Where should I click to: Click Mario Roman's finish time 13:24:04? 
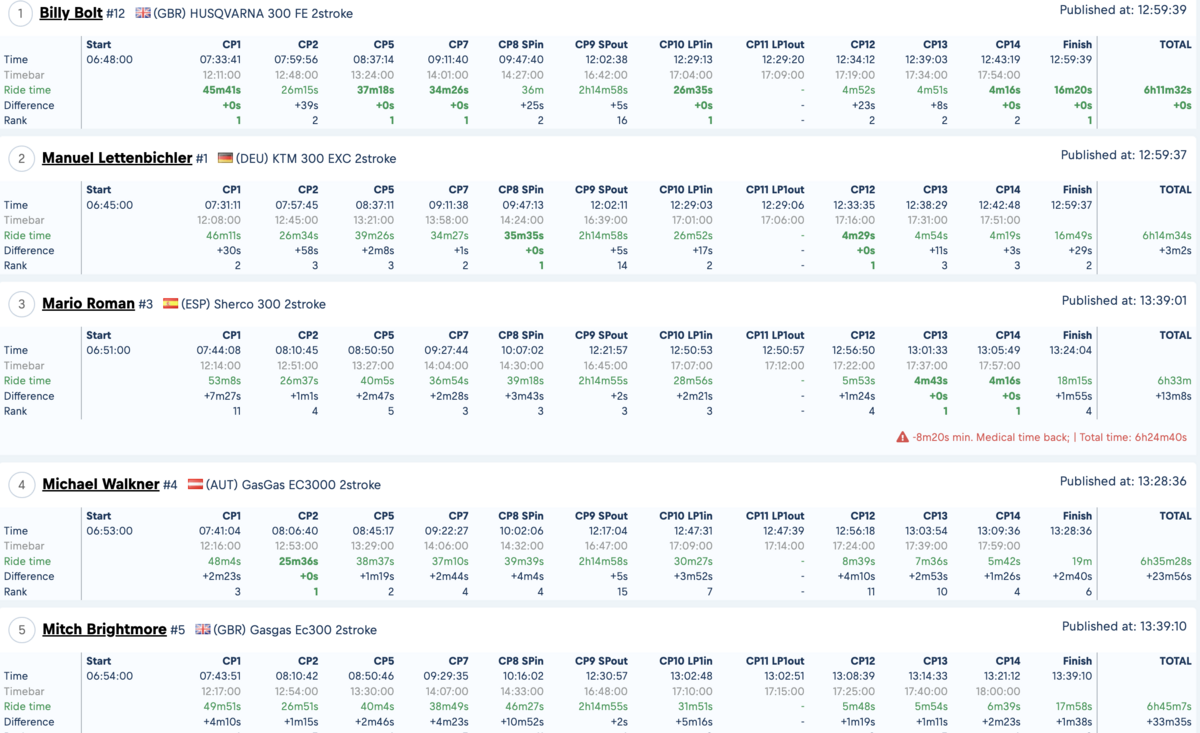[1070, 350]
